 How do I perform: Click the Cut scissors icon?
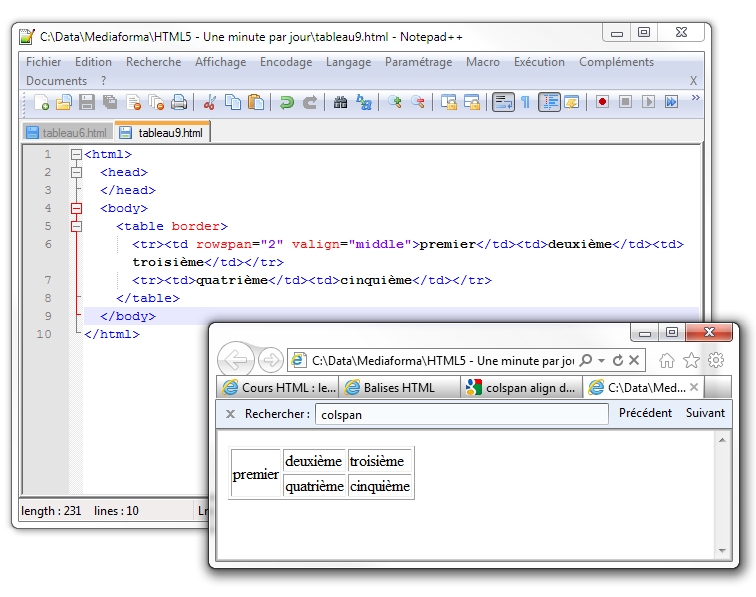coord(210,102)
